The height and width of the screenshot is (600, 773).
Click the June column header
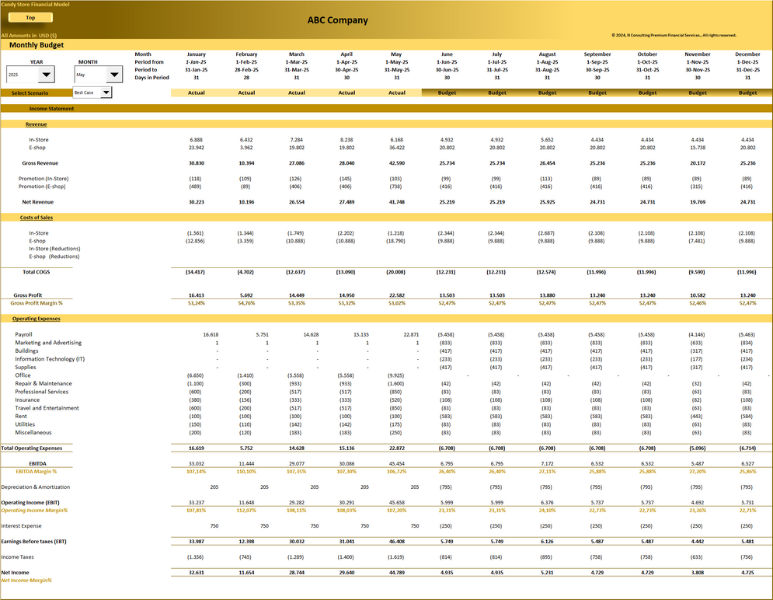pos(447,54)
